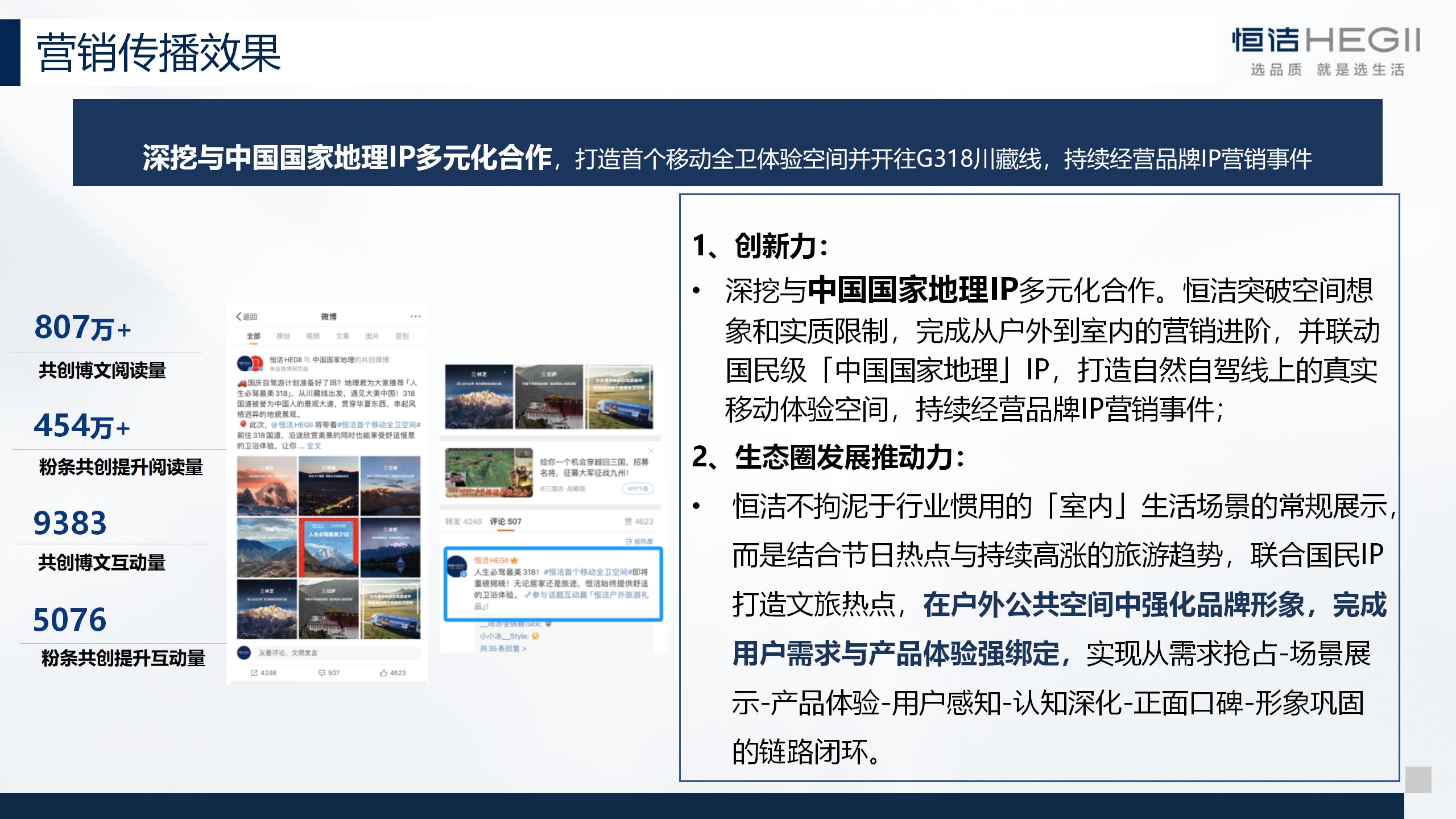The width and height of the screenshot is (1456, 819).
Task: Open the 全文 full-text link in the post
Action: click(314, 446)
